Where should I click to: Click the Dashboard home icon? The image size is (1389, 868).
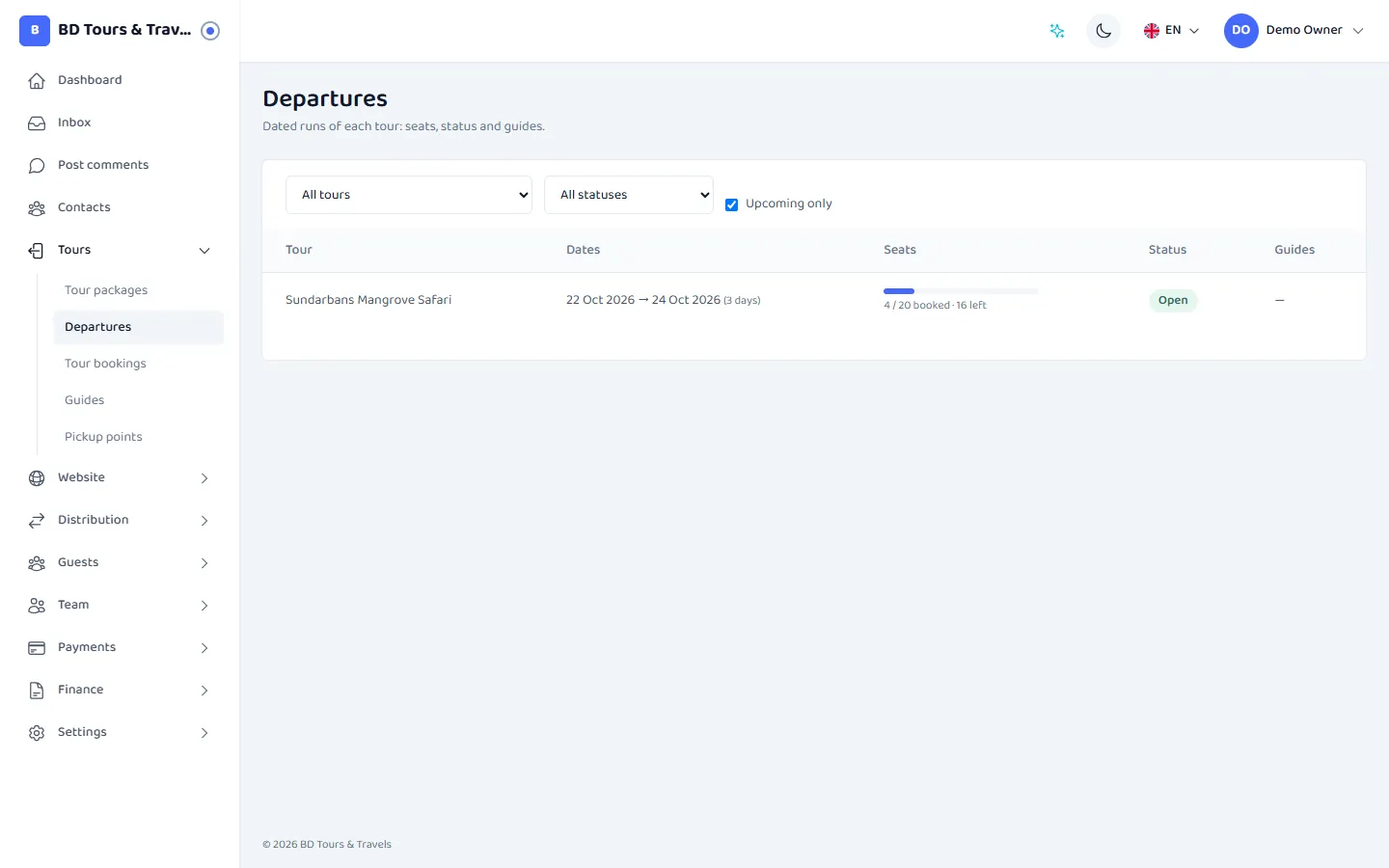[x=37, y=81]
